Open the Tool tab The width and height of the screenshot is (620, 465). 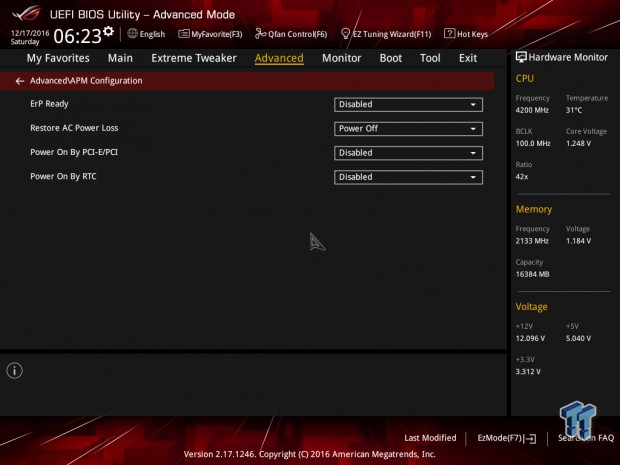coord(430,58)
